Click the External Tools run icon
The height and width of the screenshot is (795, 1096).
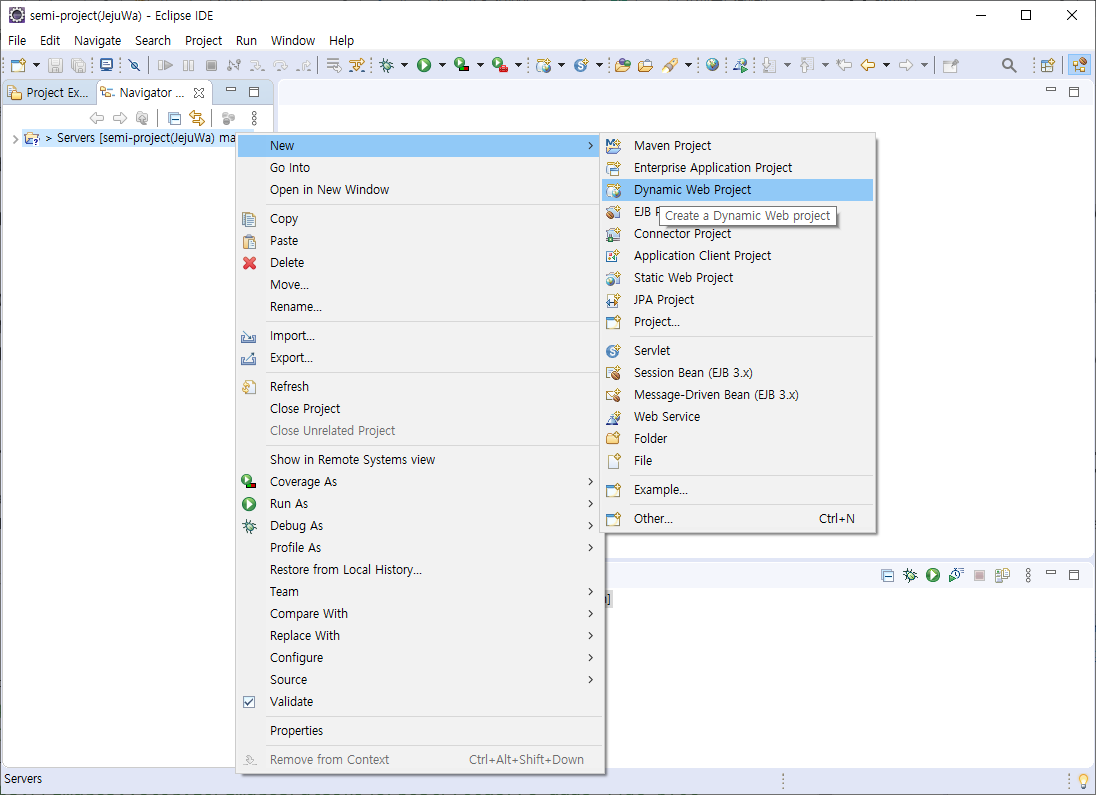tap(499, 65)
